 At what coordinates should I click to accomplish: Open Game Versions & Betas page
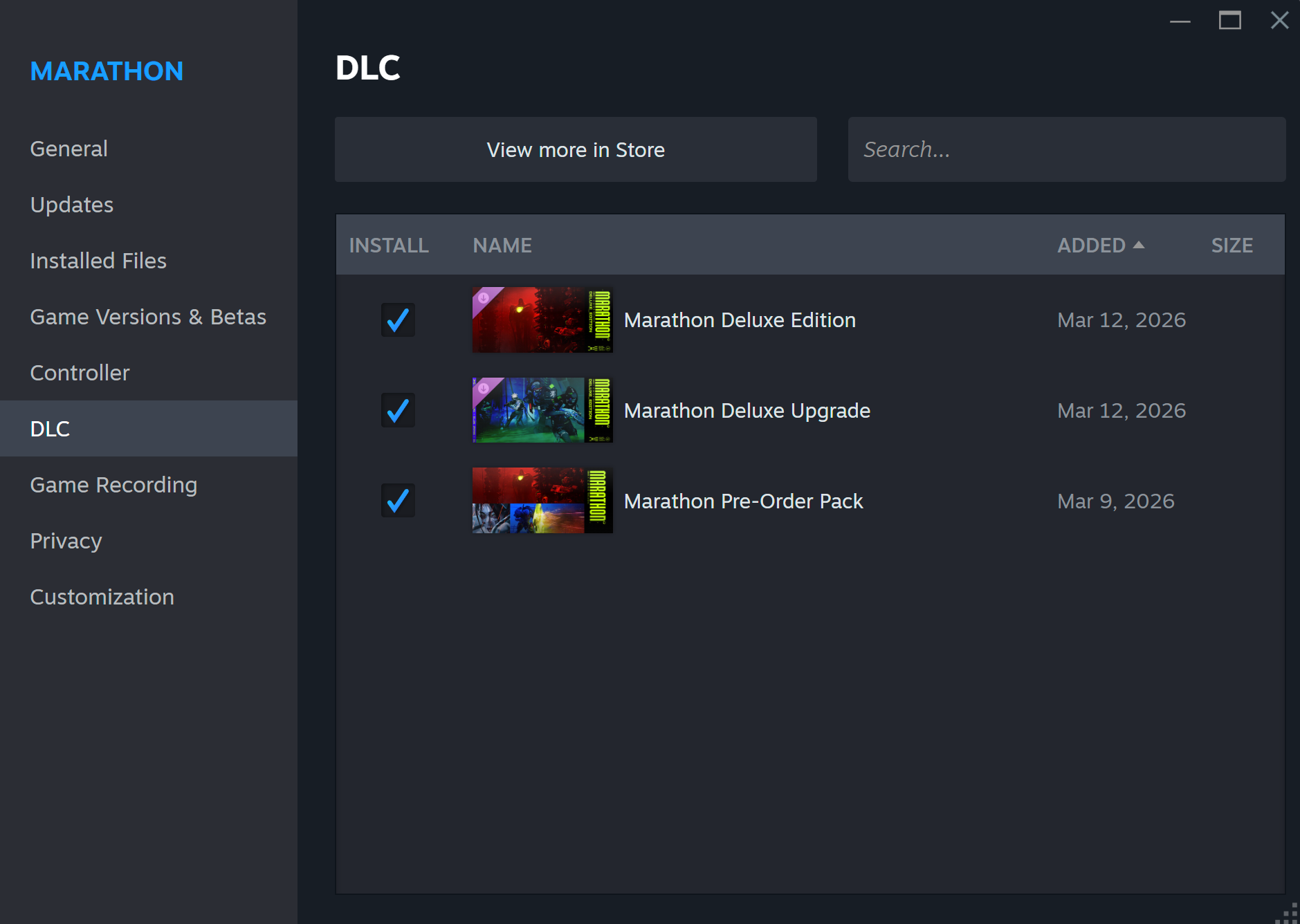pos(148,317)
